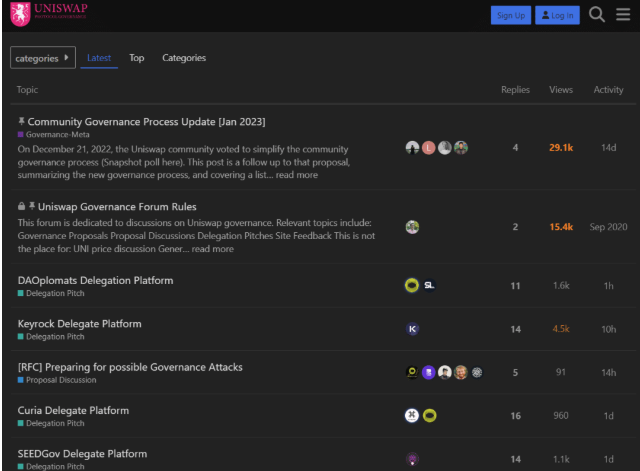This screenshot has width=640, height=471.
Task: Open Keyrock Delegate Platform topic
Action: click(x=80, y=324)
